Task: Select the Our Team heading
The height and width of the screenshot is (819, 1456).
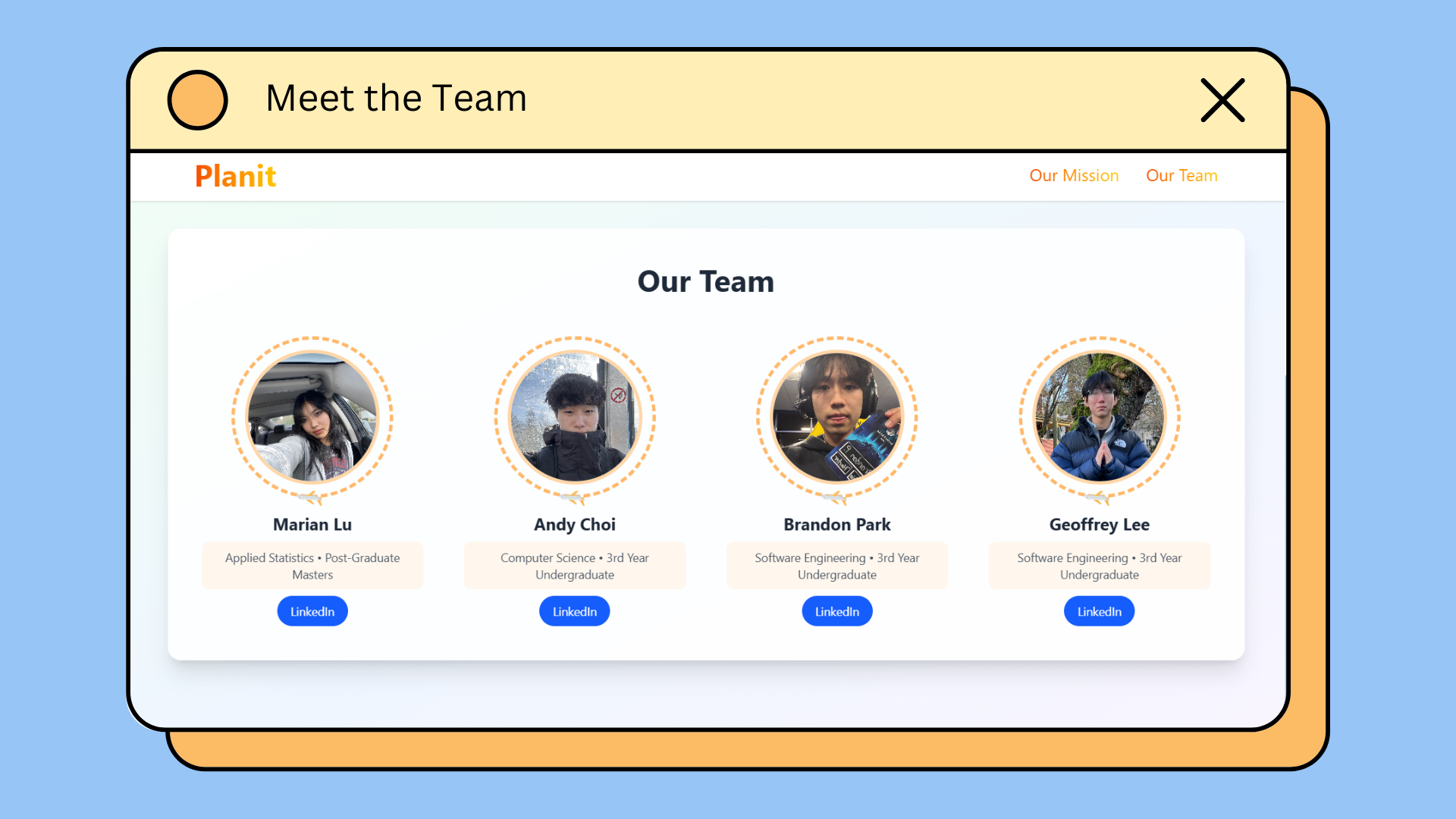Action: point(705,281)
